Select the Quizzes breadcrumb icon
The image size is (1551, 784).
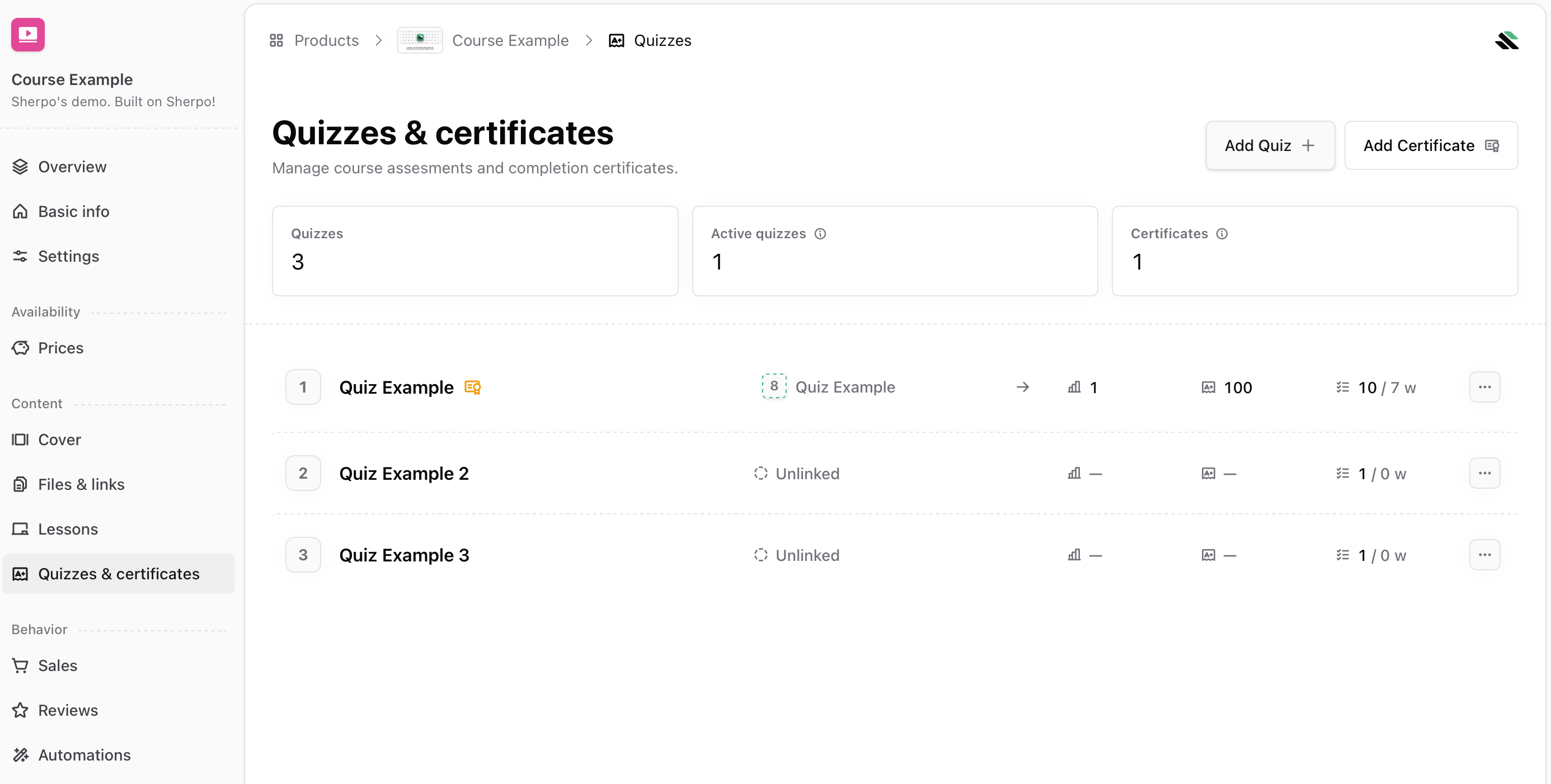(x=616, y=40)
